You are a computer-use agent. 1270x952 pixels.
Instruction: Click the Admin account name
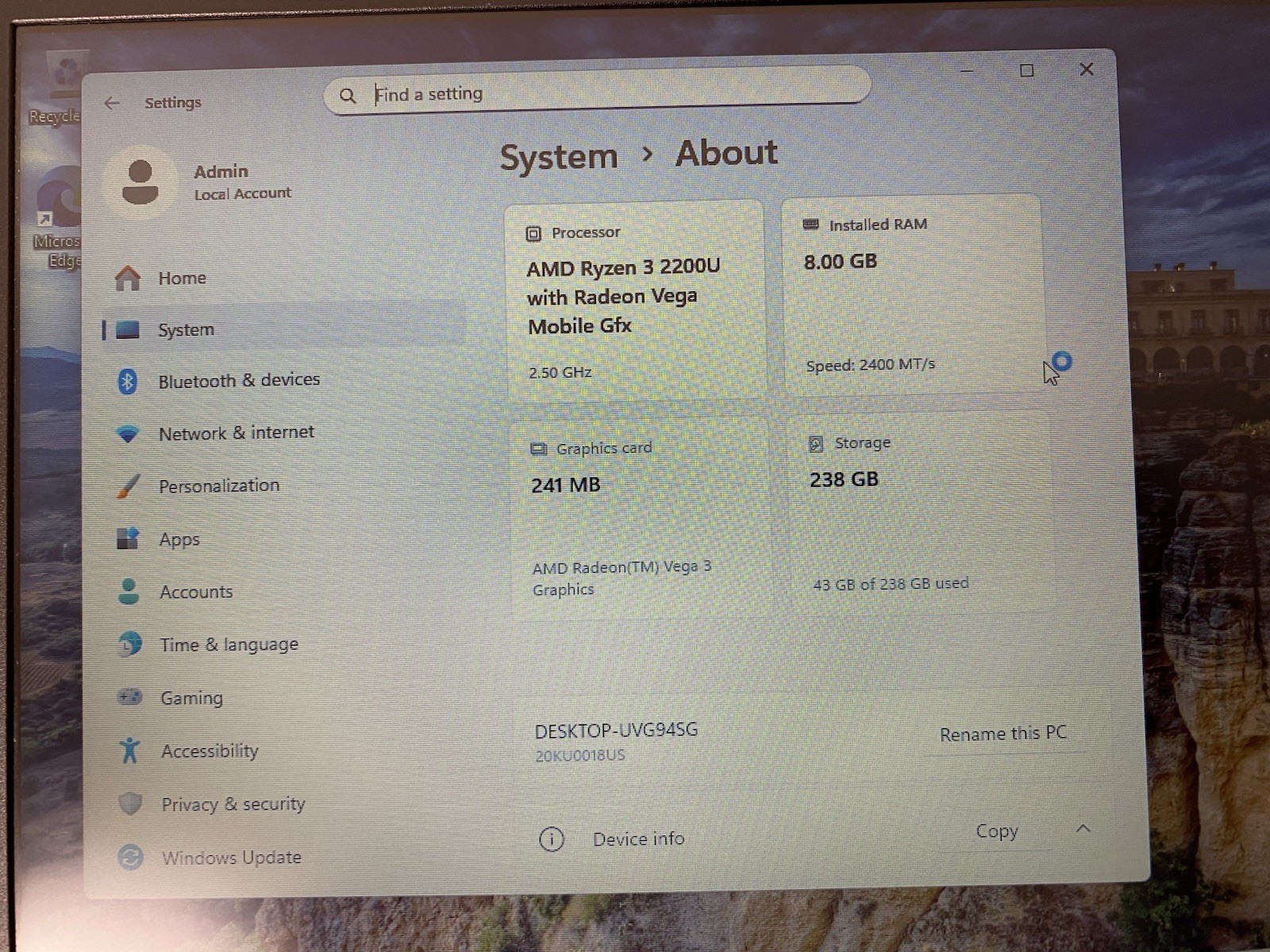[221, 171]
